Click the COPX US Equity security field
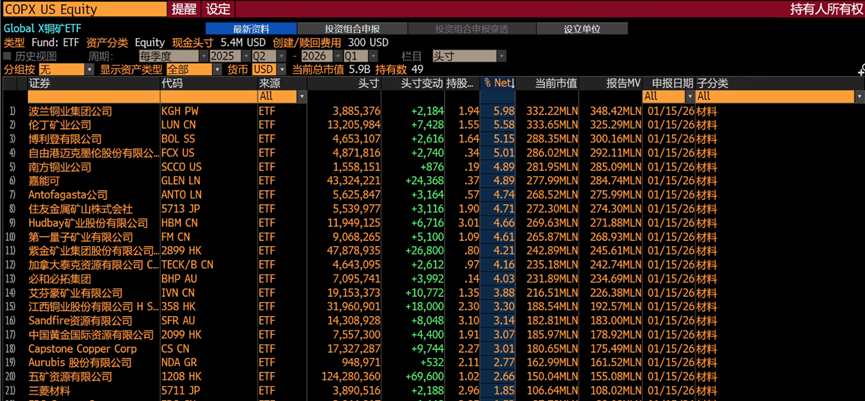Screen dimensions: 865x401 [x=84, y=9]
